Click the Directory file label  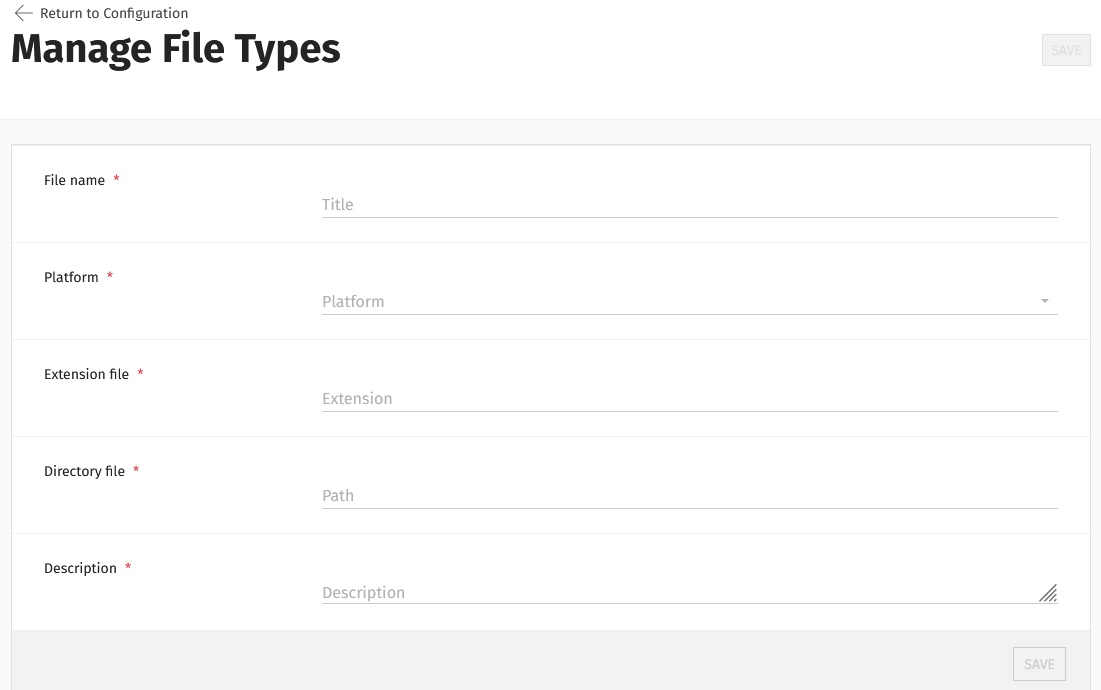coord(84,471)
